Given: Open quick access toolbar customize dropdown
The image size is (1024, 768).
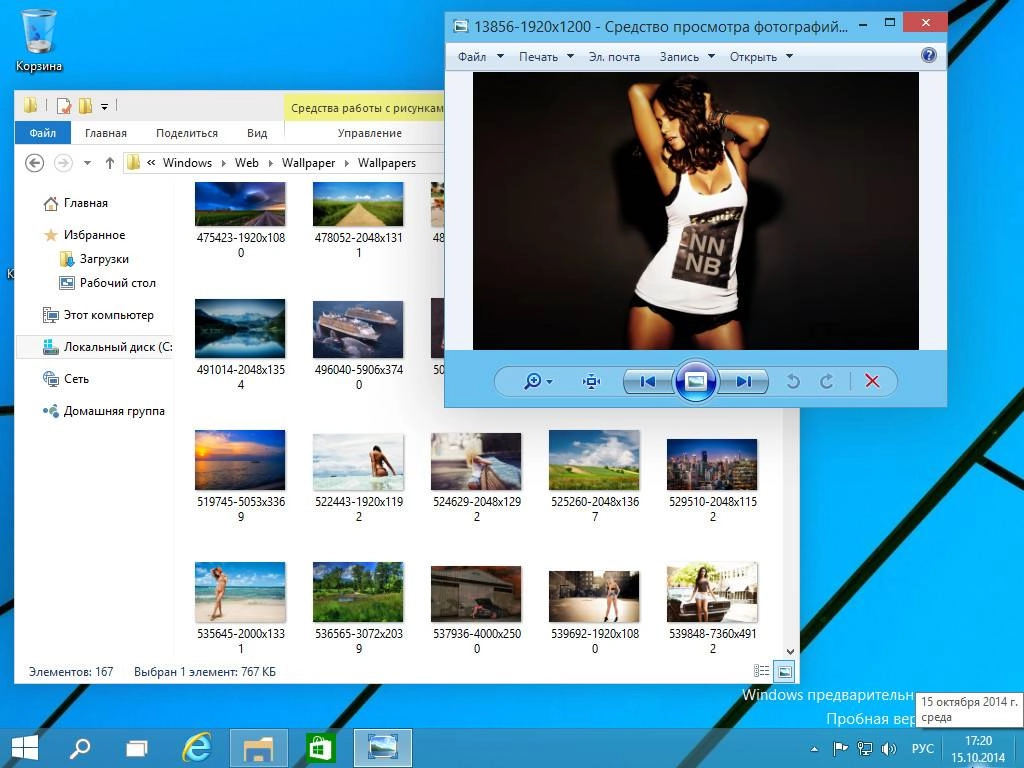Looking at the screenshot, I should point(104,106).
